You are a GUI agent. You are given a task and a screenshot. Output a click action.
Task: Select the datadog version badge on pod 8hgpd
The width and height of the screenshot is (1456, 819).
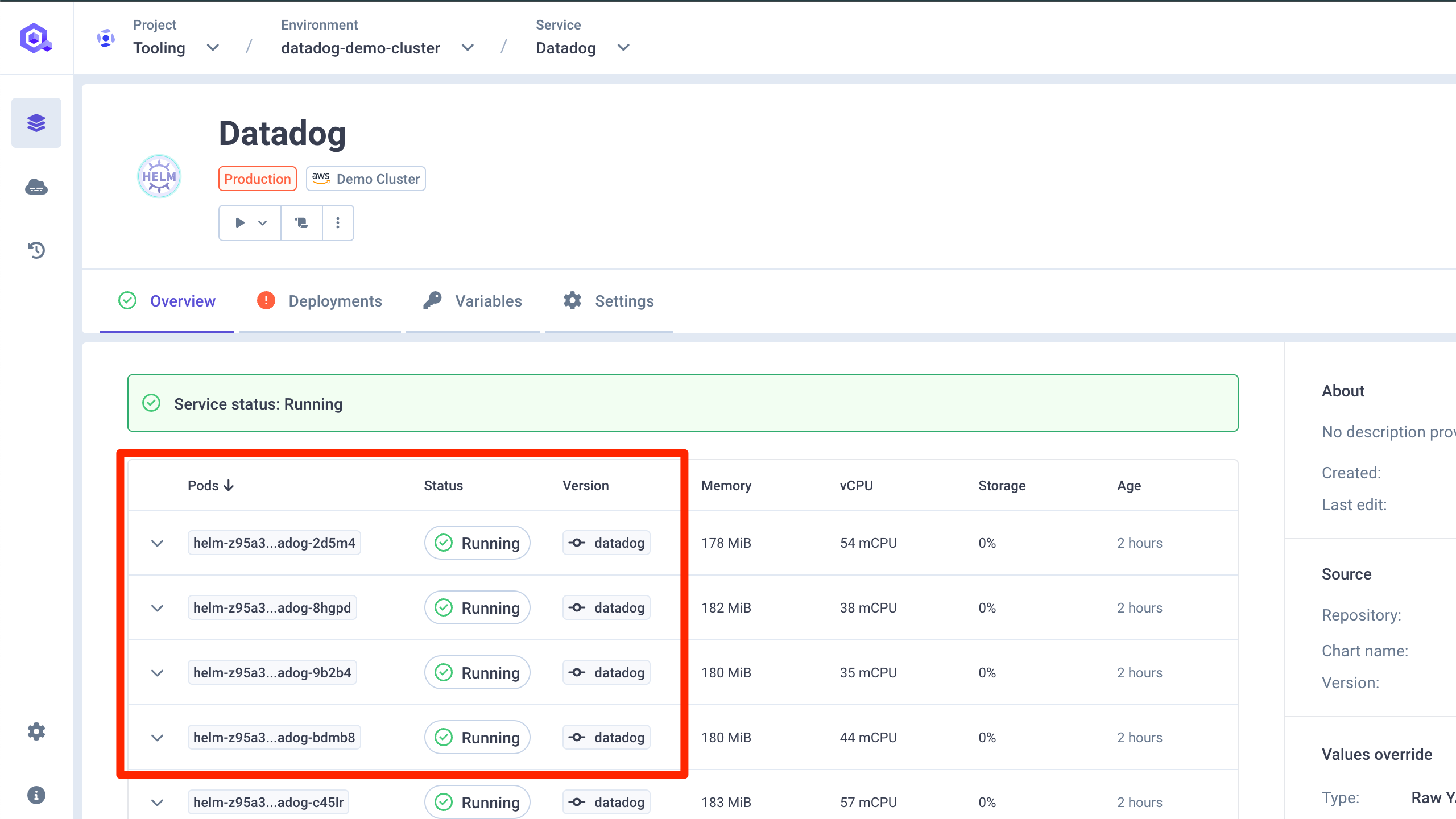pyautogui.click(x=606, y=607)
